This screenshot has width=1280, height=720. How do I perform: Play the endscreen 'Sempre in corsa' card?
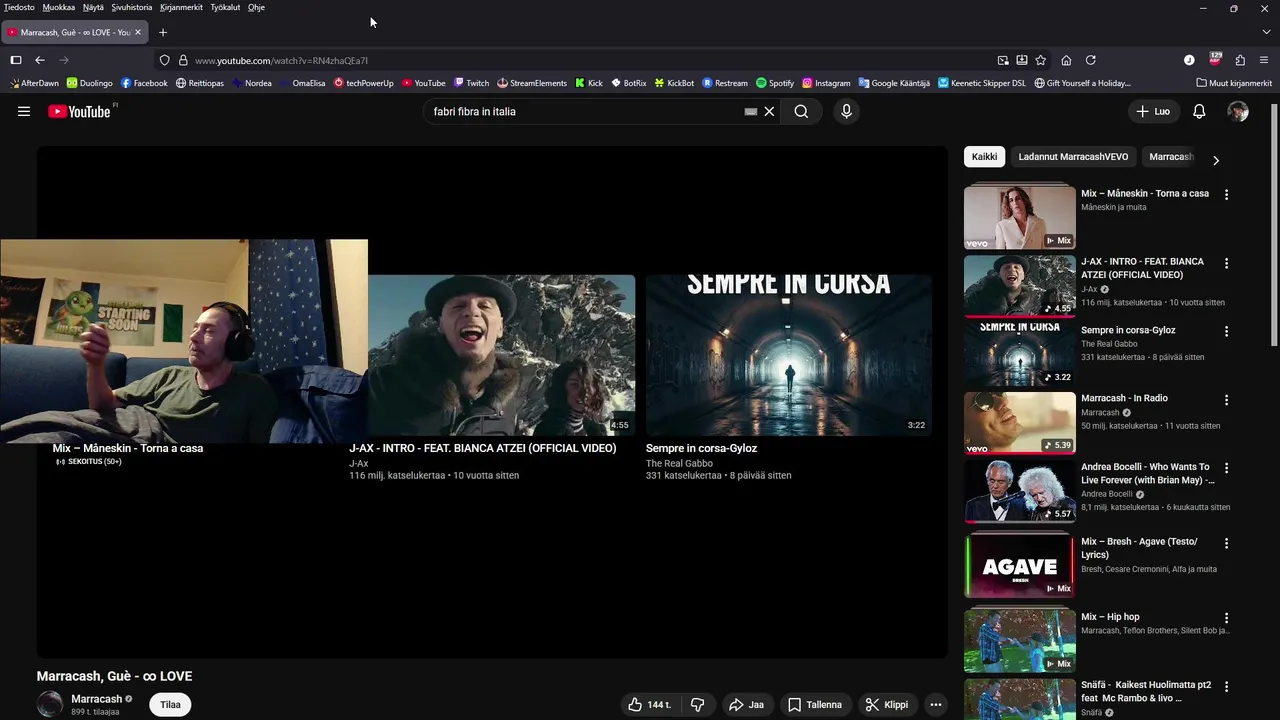pyautogui.click(x=789, y=355)
